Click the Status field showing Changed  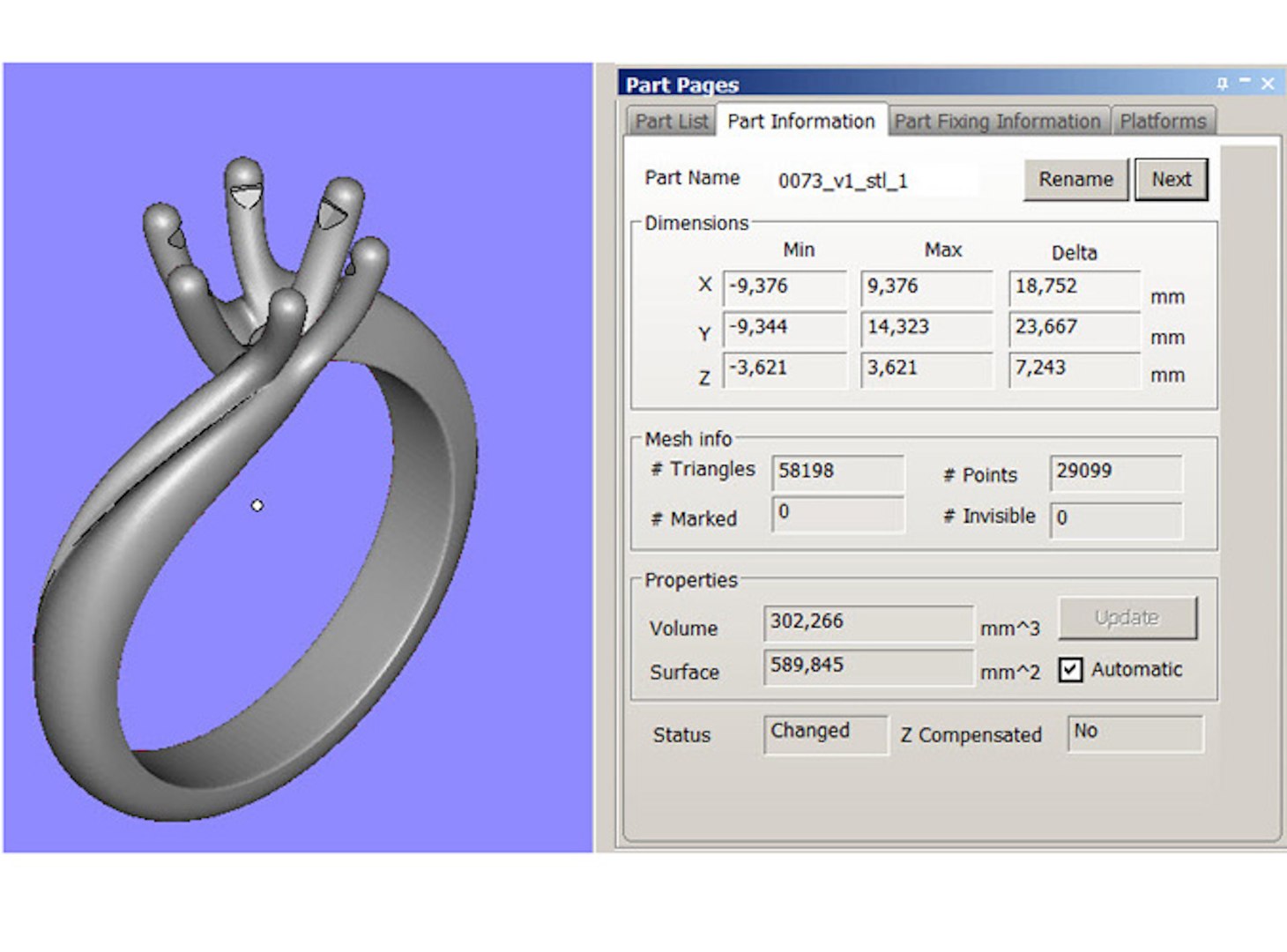[x=825, y=734]
